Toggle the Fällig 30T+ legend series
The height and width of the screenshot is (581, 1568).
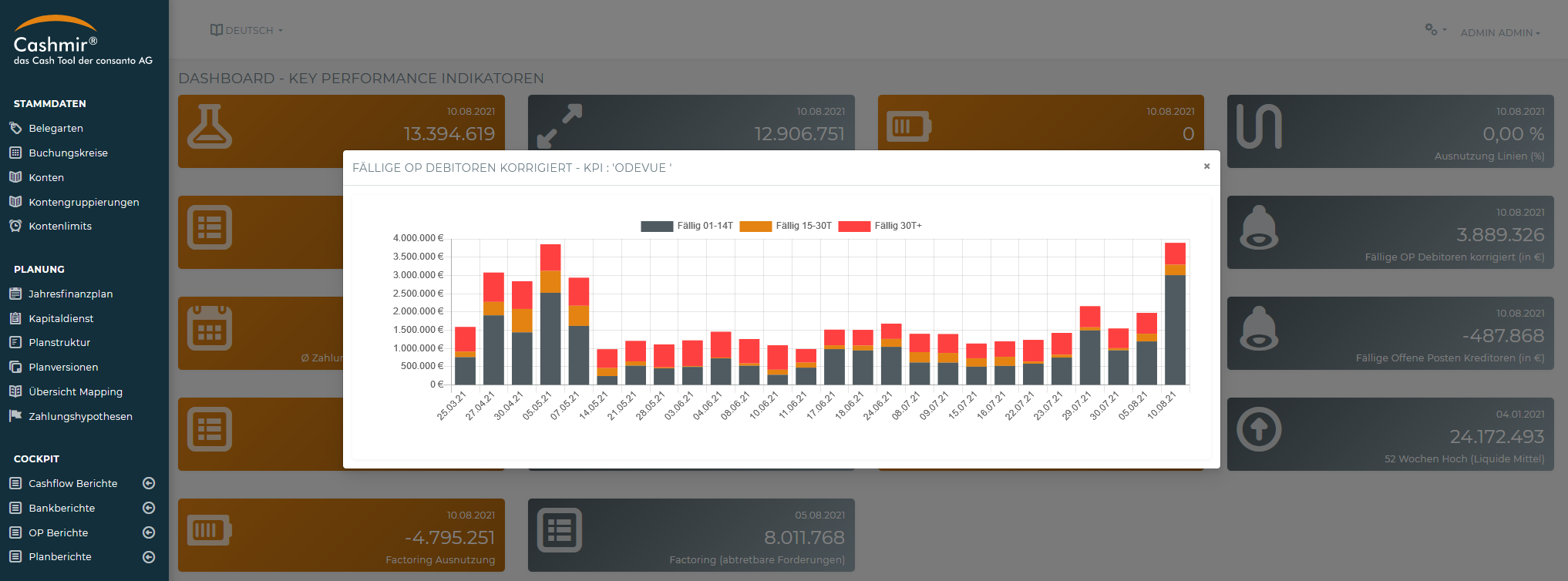(x=880, y=226)
